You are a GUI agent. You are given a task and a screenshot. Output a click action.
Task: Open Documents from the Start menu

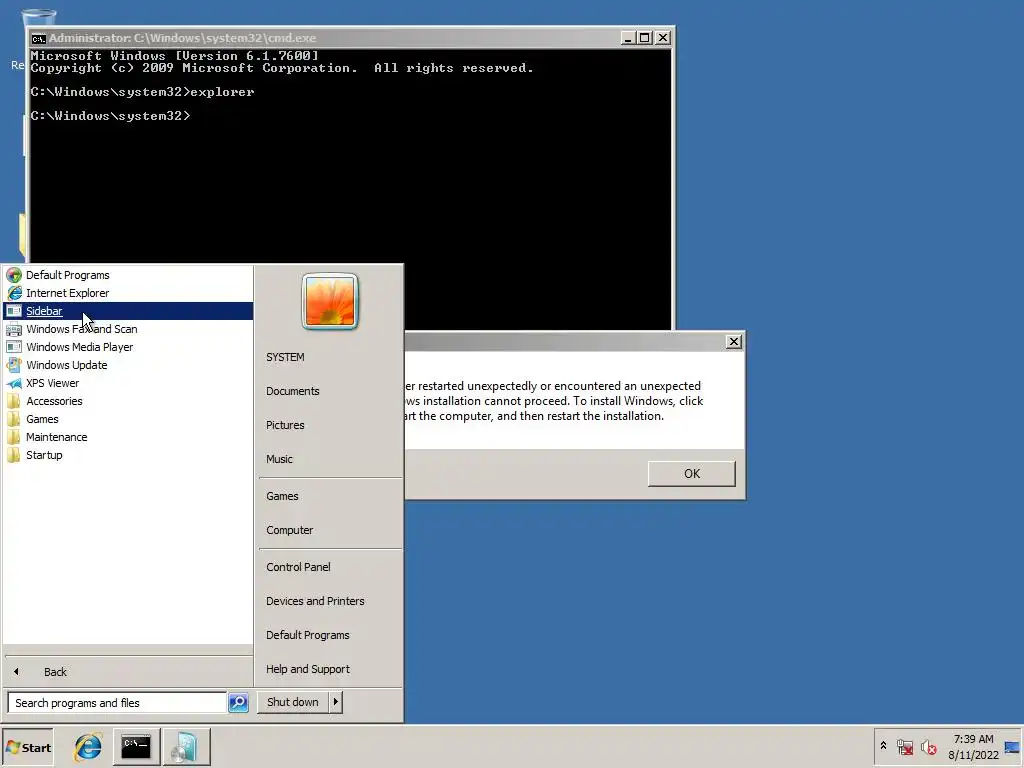click(x=330, y=391)
